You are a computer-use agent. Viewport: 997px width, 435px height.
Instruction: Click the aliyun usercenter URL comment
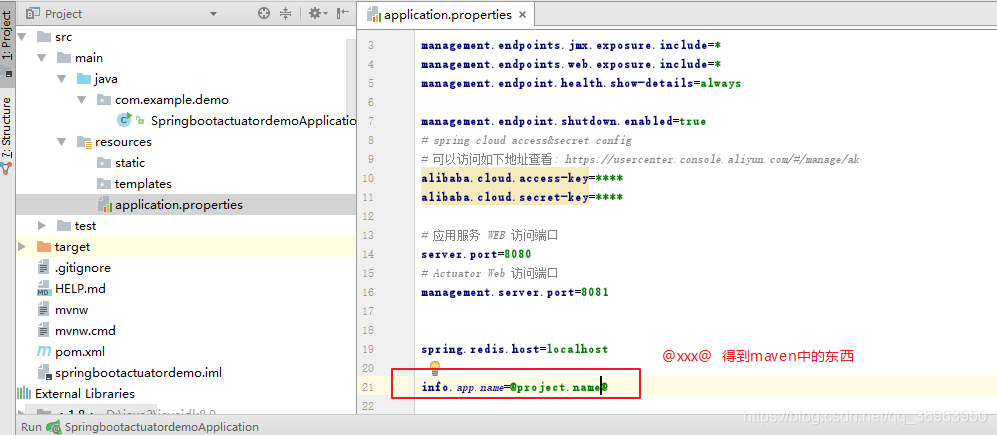tap(712, 159)
